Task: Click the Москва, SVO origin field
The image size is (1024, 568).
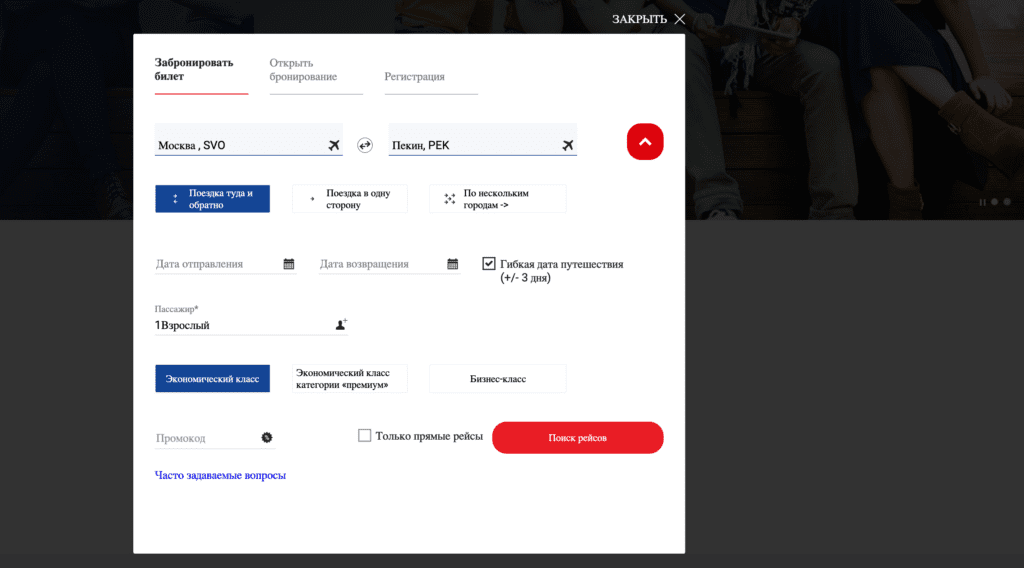Action: point(249,140)
